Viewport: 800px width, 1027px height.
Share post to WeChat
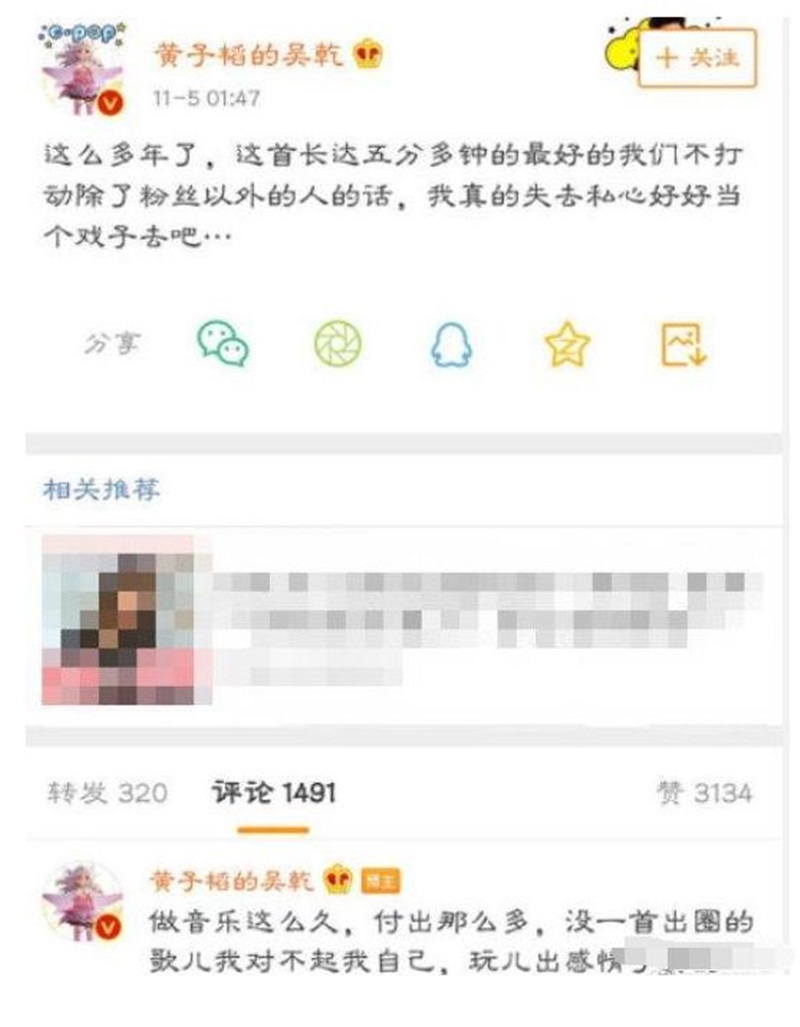pos(223,343)
